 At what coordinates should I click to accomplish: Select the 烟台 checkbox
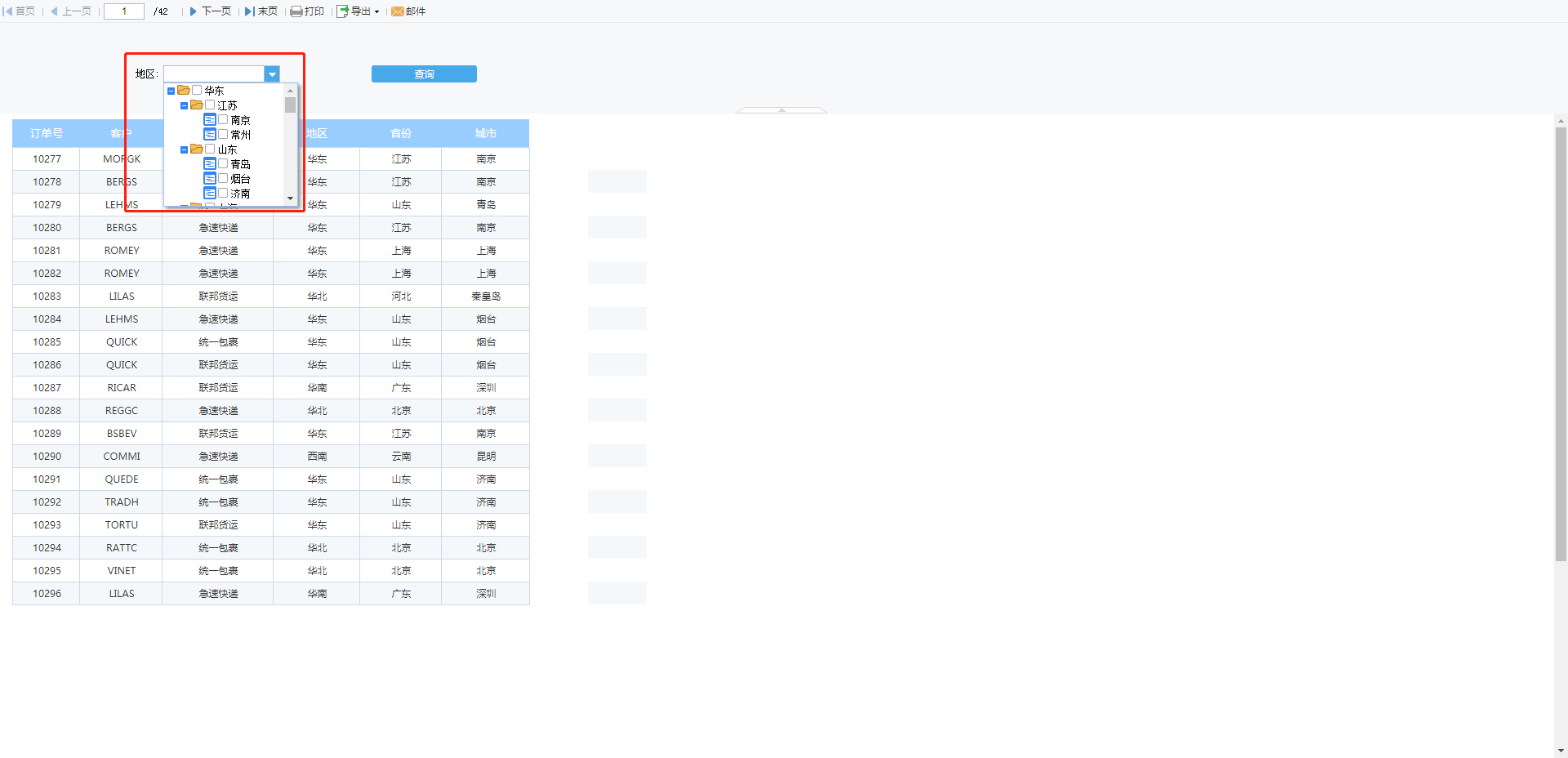(223, 179)
